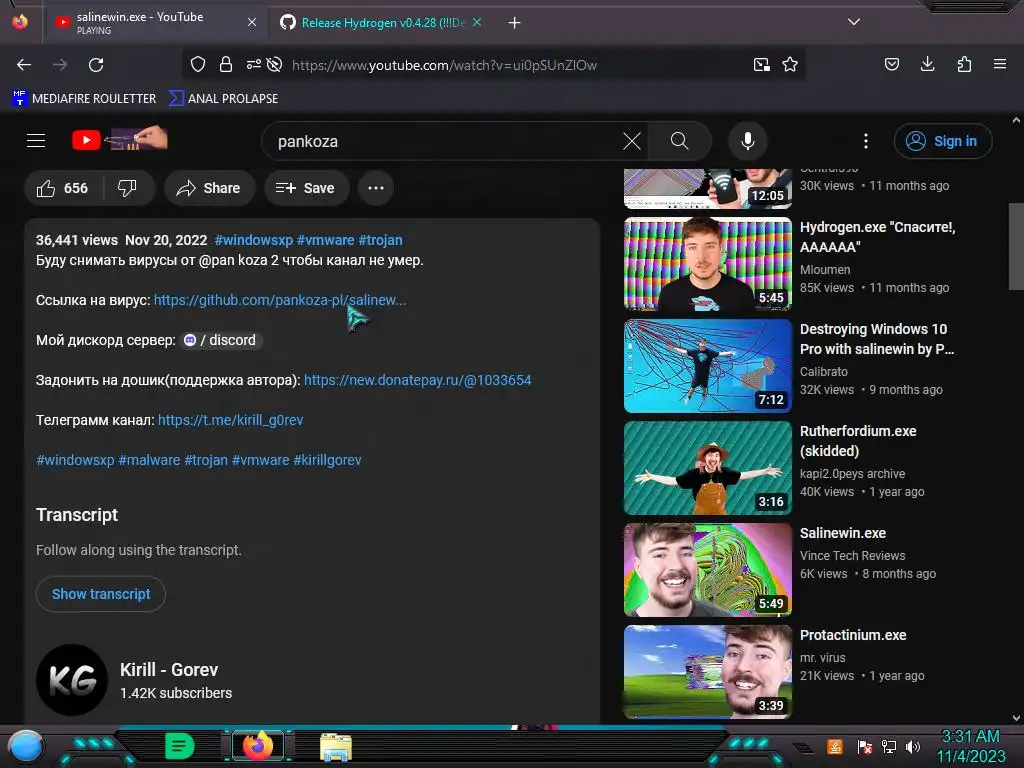
Task: Open Rutherfordium.exe (skidded) thumbnail
Action: (707, 468)
